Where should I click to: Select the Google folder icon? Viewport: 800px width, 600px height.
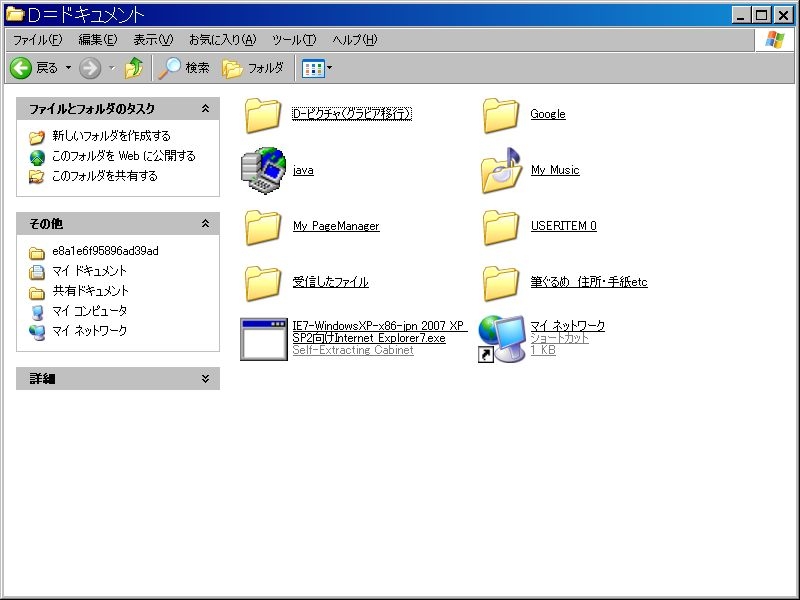[501, 115]
